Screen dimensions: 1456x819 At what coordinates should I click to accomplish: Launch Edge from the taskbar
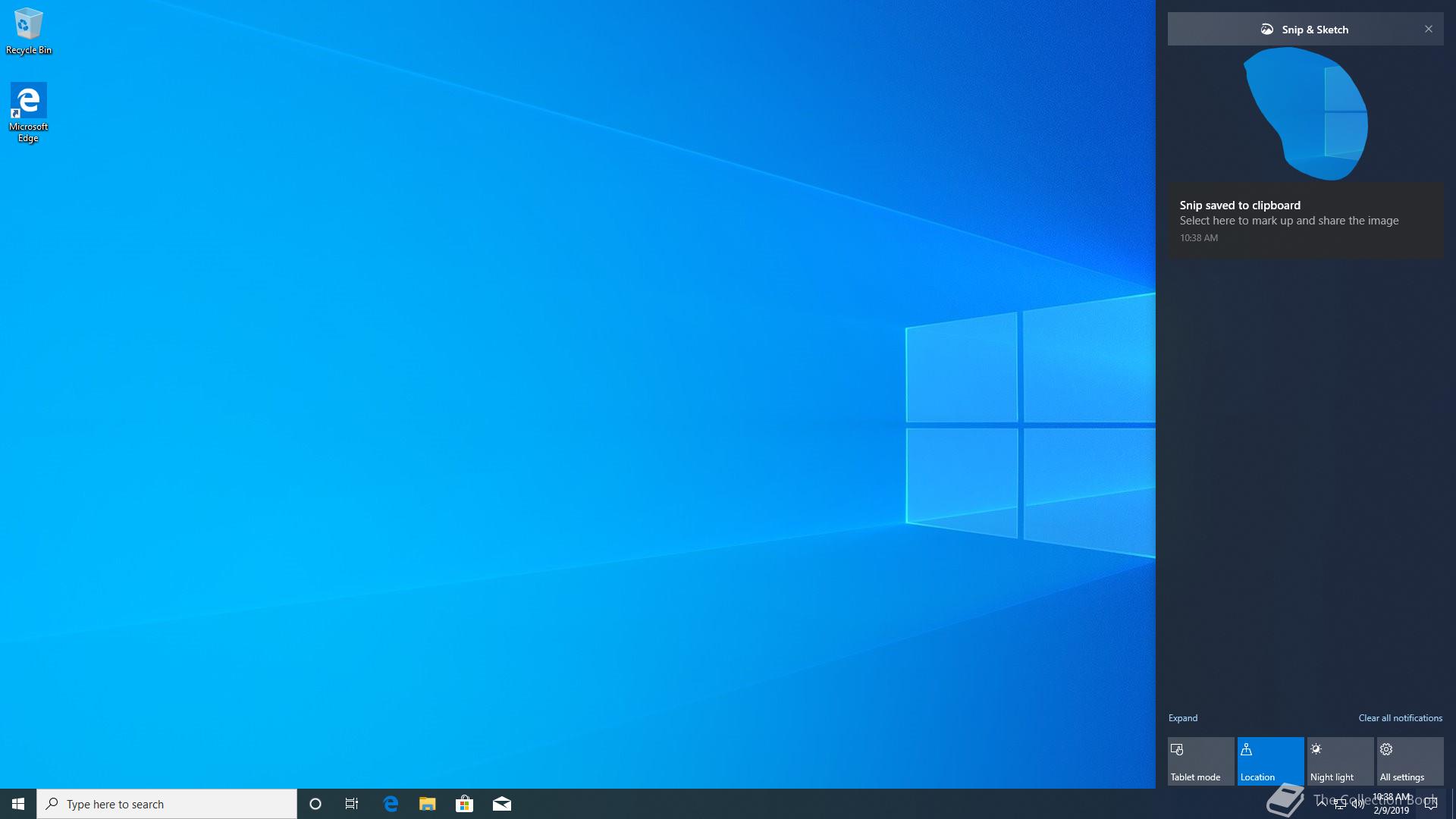391,804
